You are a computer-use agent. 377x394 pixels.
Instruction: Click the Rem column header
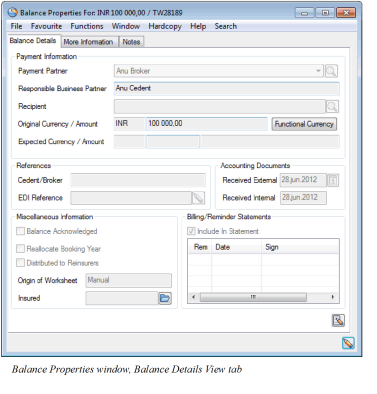(200, 247)
